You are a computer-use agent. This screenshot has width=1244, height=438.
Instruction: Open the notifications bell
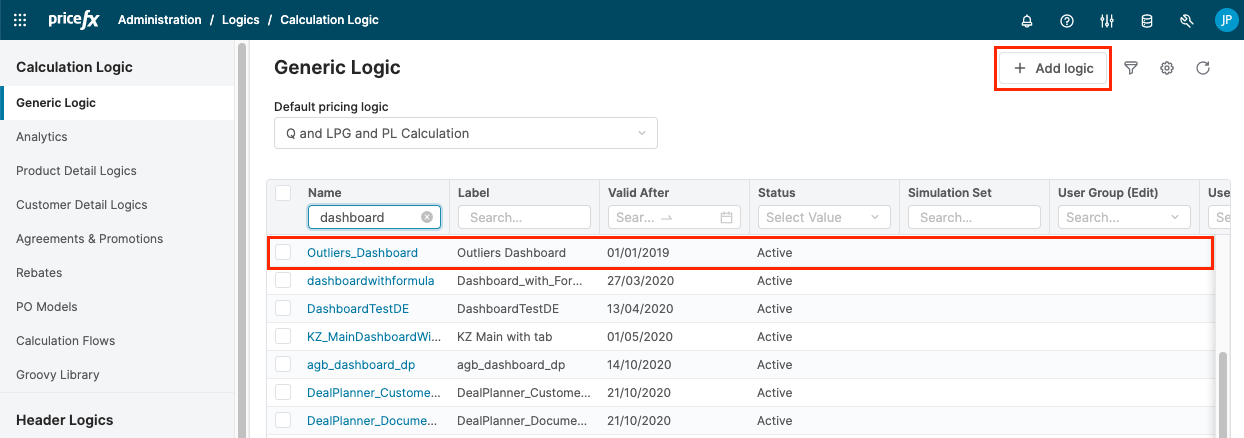coord(1026,20)
